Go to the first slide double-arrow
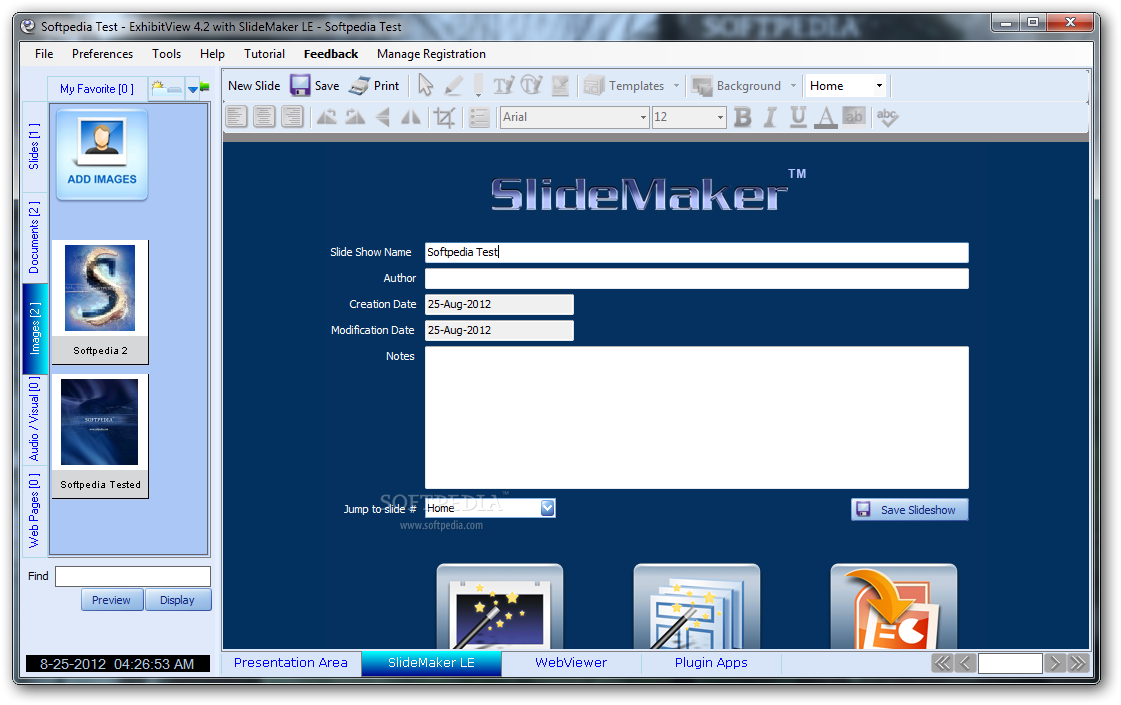This screenshot has width=1121, height=705. pyautogui.click(x=942, y=663)
